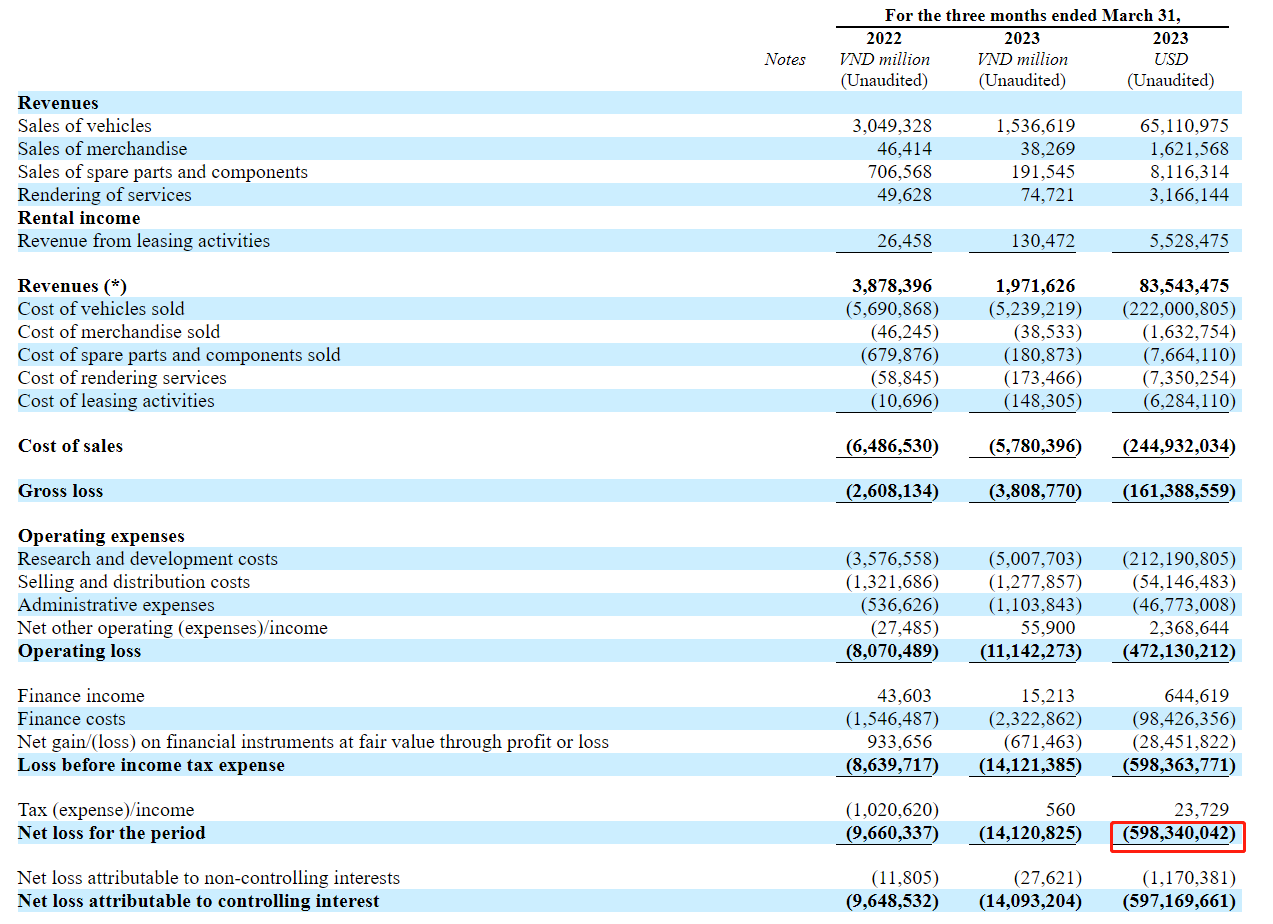
Task: Click the 'Finance costs' row label
Action: [72, 719]
